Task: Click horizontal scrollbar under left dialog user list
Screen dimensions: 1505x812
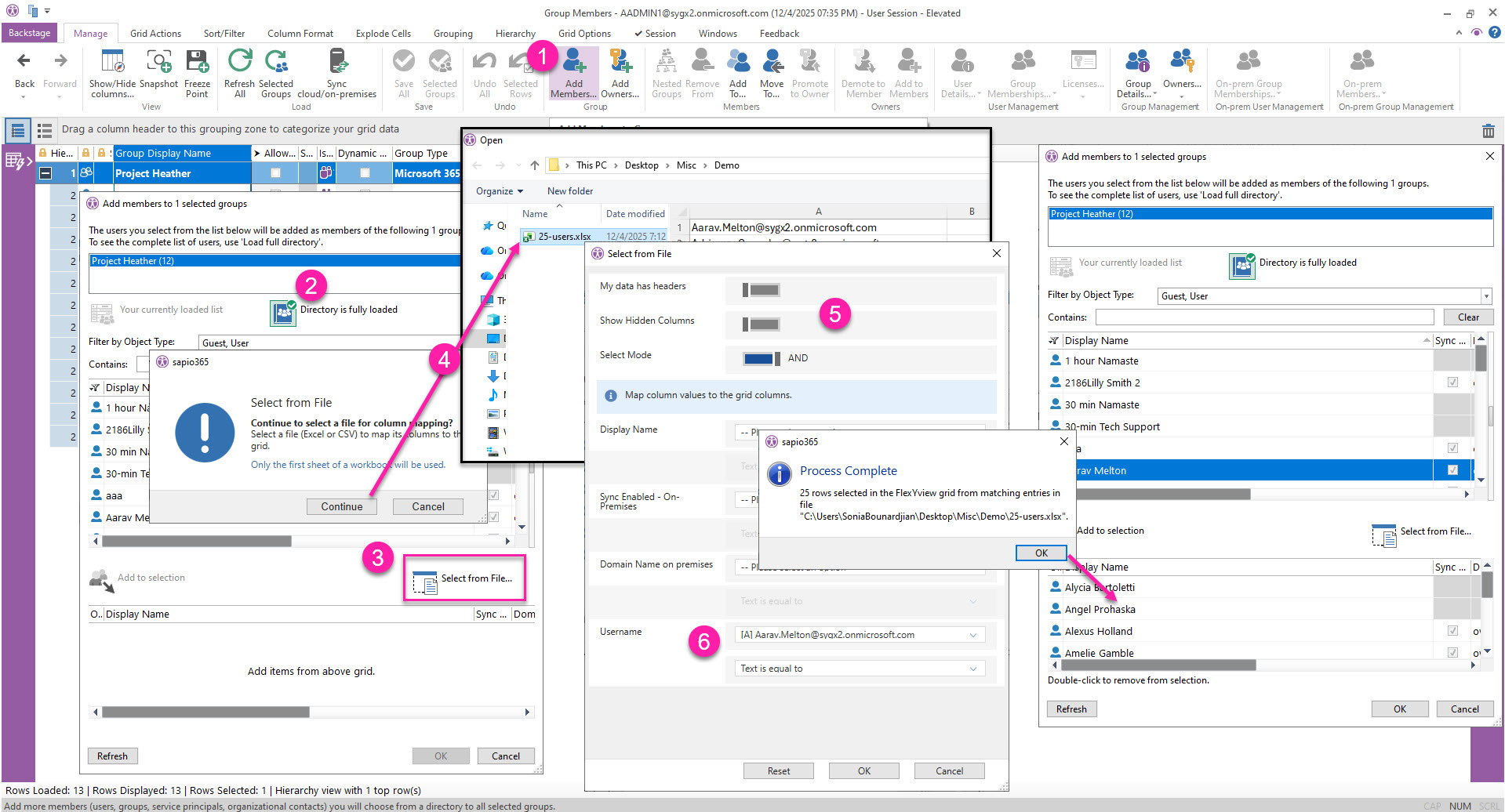Action: (x=196, y=541)
